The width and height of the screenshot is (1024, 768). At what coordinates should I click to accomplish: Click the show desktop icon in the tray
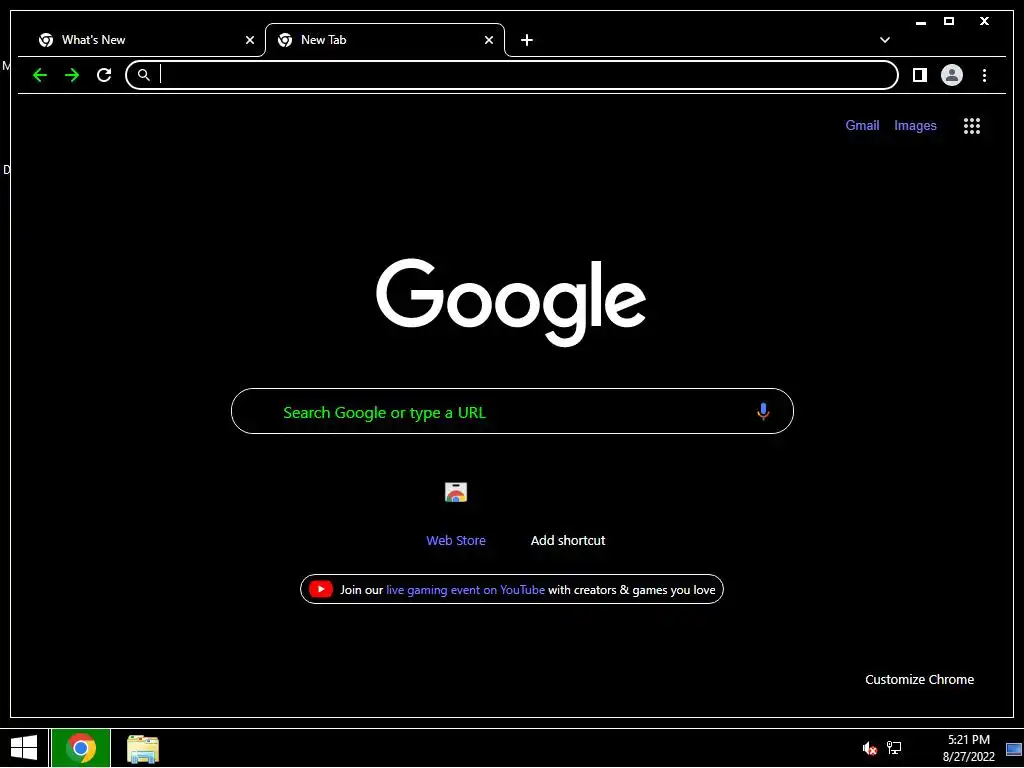1014,749
